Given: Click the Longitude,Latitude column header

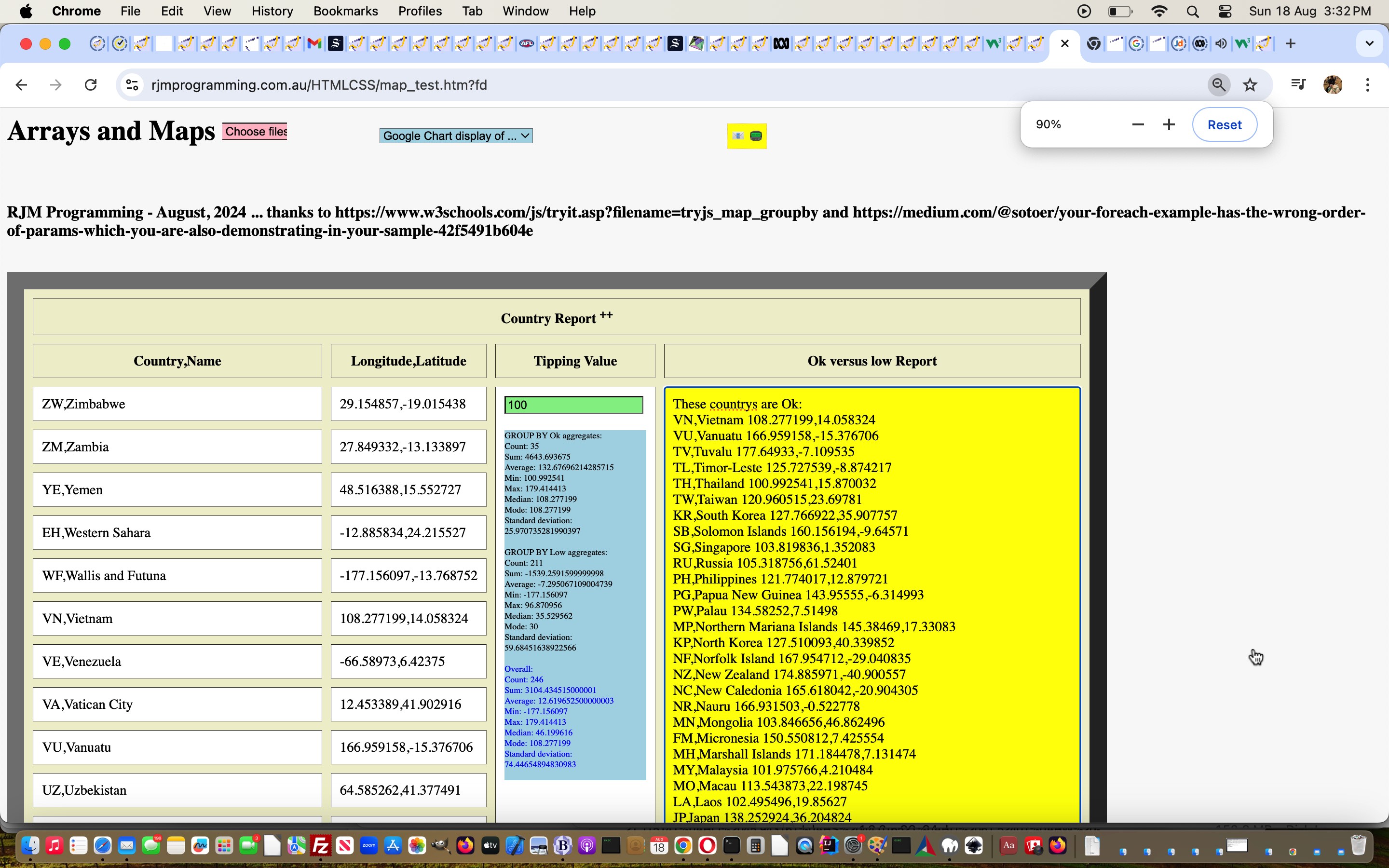Looking at the screenshot, I should 408,361.
